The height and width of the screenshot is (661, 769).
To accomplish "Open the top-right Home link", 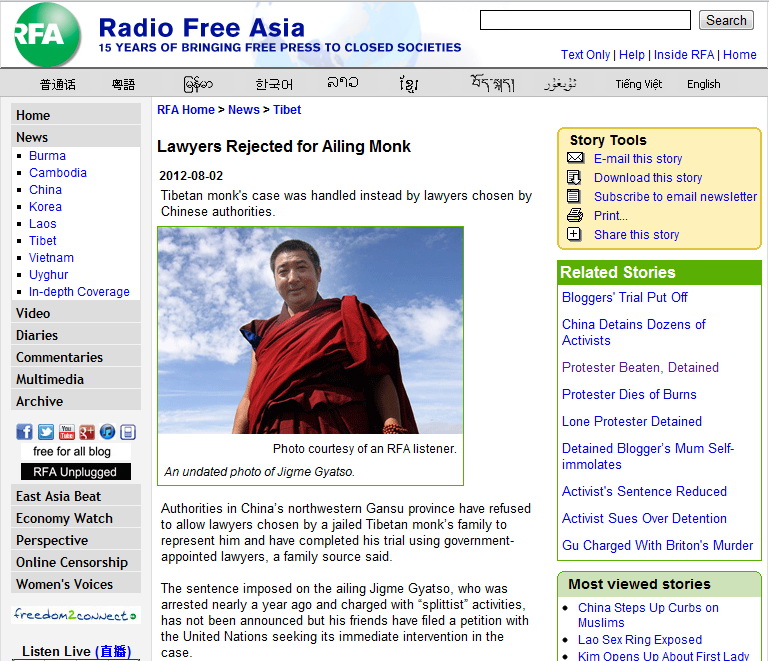I will 740,54.
